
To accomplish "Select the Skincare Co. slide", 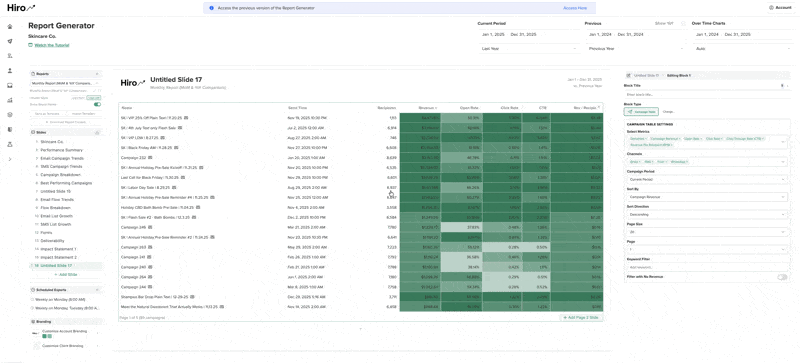I will pos(52,141).
